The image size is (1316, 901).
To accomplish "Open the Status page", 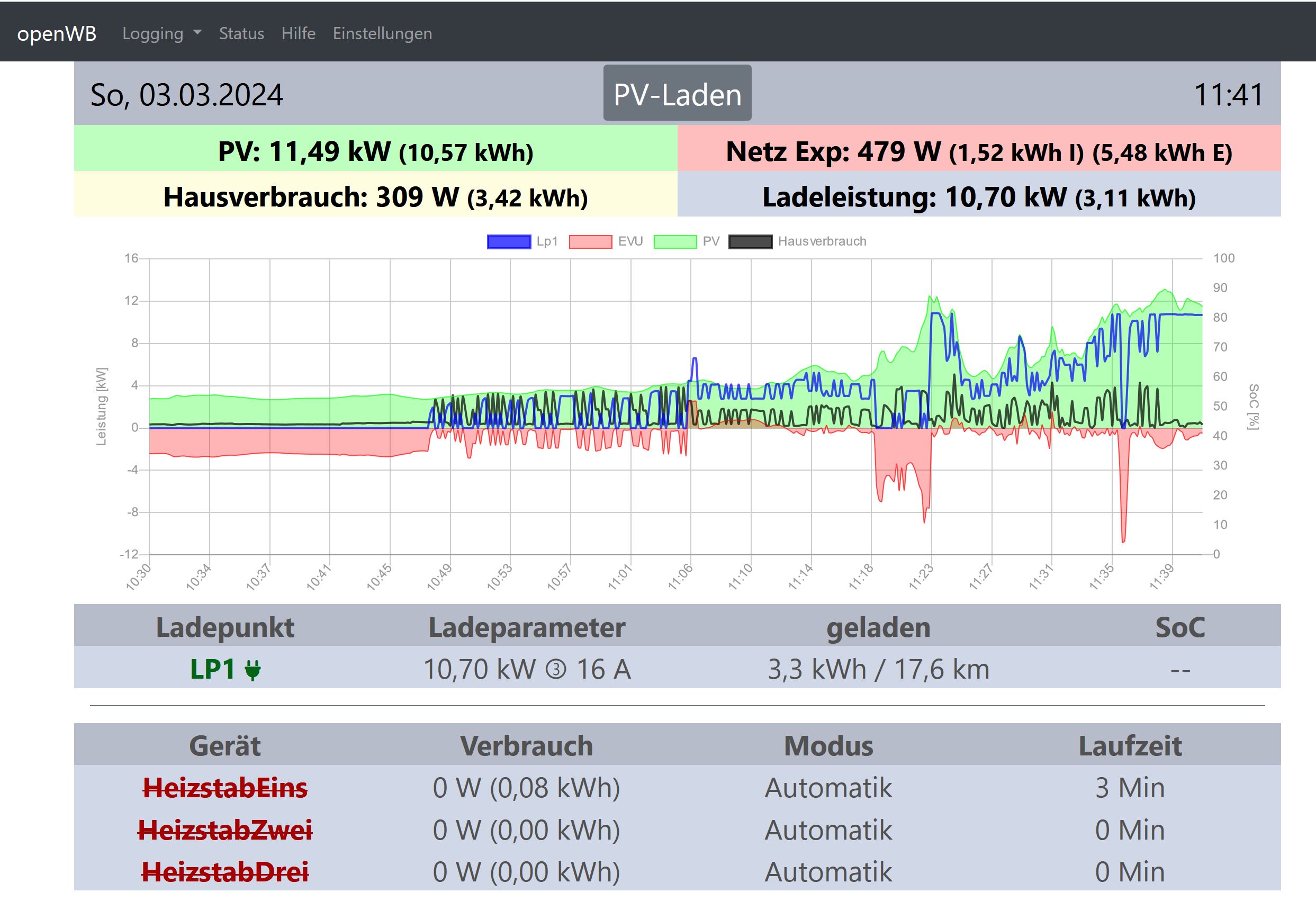I will click(x=241, y=33).
